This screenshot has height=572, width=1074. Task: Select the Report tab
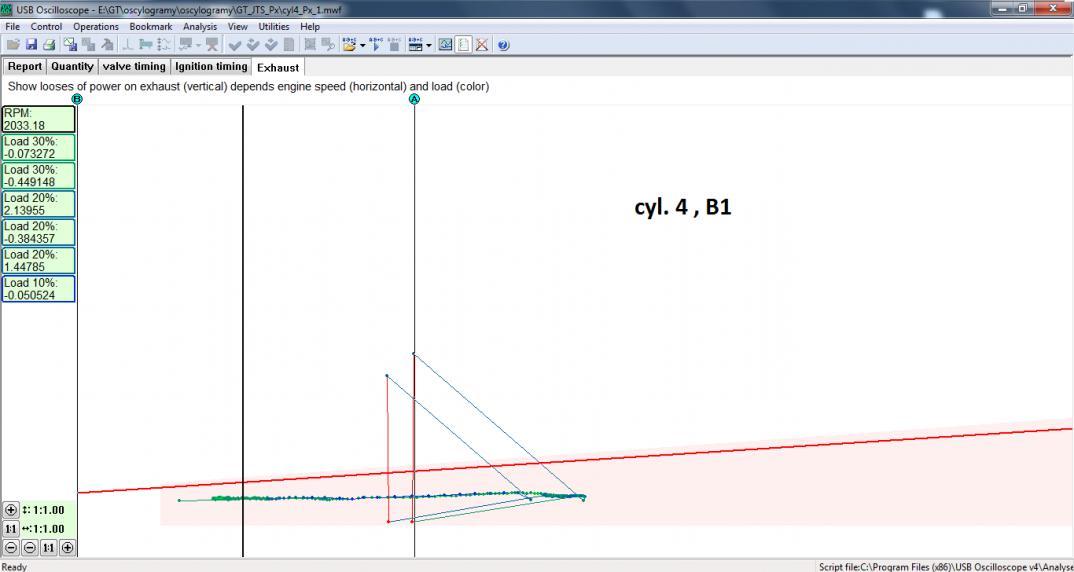point(25,67)
